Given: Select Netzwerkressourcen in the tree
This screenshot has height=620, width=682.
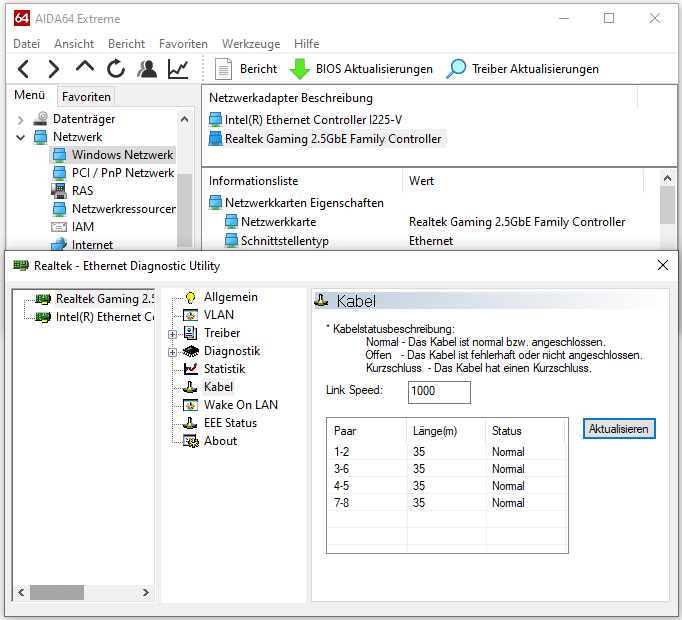Looking at the screenshot, I should click(124, 209).
